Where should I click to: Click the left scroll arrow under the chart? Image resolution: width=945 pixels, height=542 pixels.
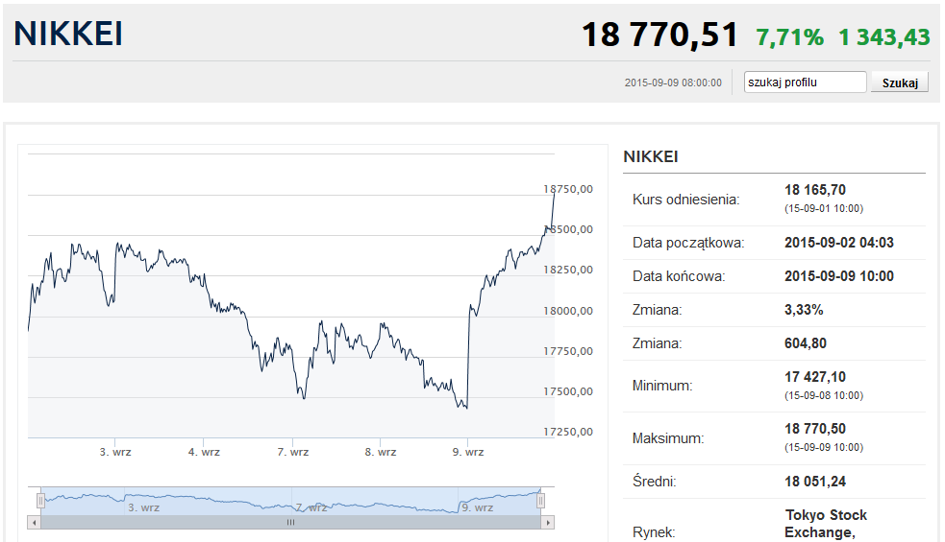[34, 522]
